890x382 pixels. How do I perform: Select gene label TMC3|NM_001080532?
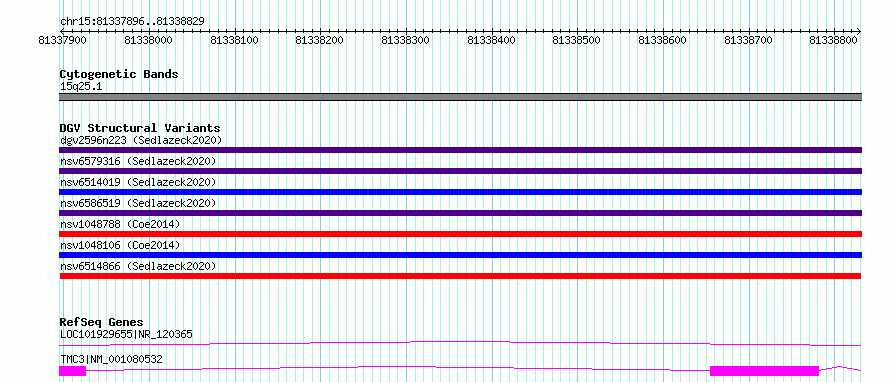(x=111, y=360)
